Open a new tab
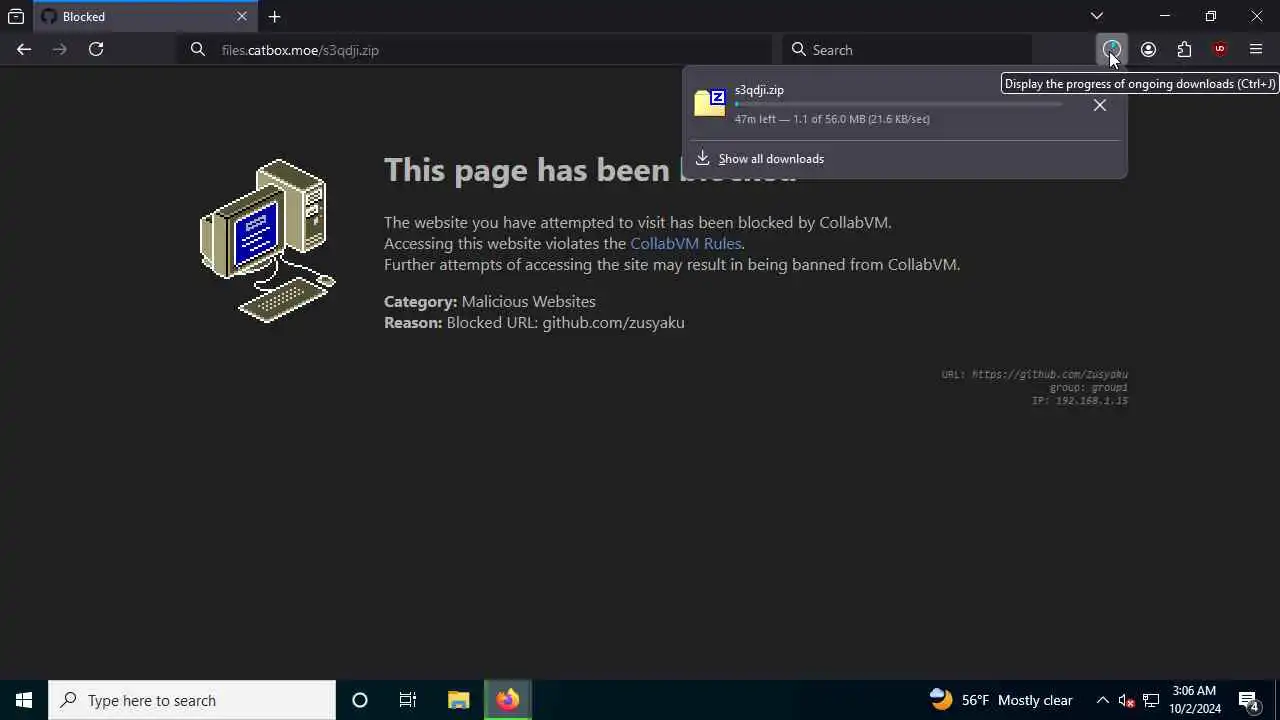The width and height of the screenshot is (1280, 720). pyautogui.click(x=274, y=16)
